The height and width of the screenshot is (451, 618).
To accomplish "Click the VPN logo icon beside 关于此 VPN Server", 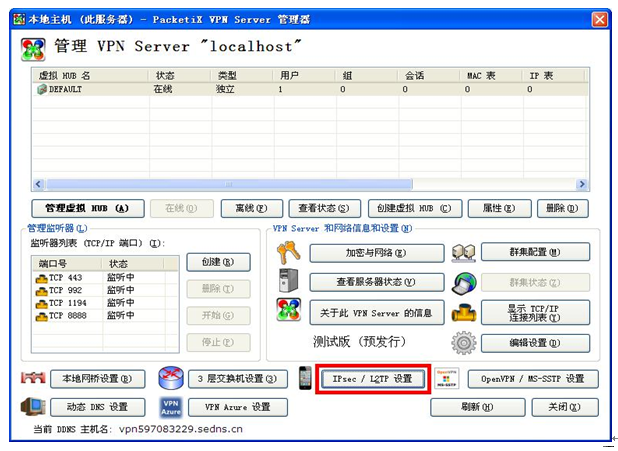I will click(289, 309).
